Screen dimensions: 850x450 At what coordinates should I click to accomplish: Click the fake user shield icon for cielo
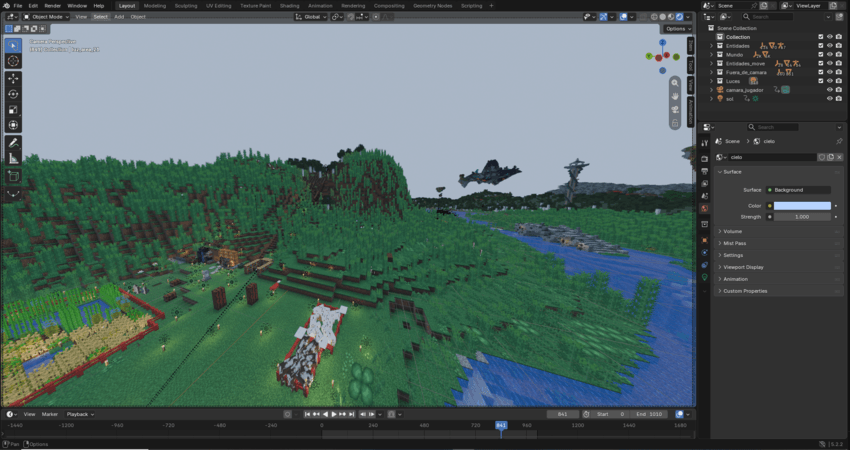[x=822, y=157]
